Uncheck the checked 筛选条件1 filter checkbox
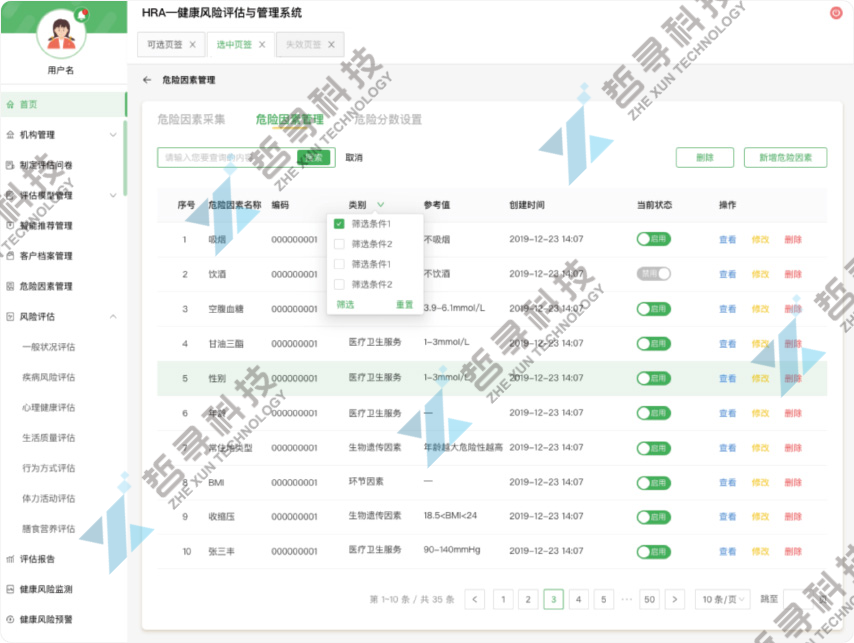 [339, 224]
